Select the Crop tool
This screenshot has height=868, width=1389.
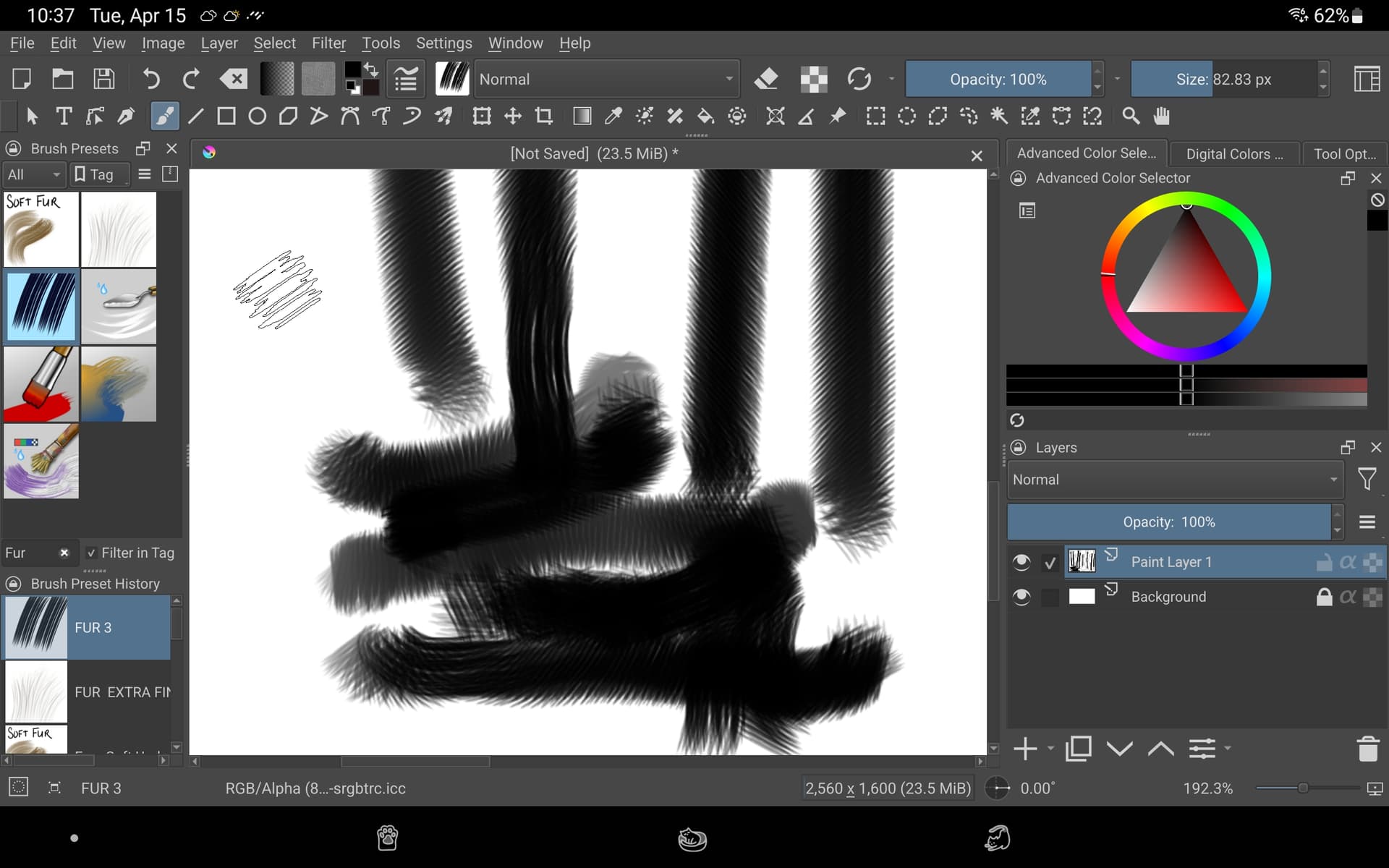(544, 116)
